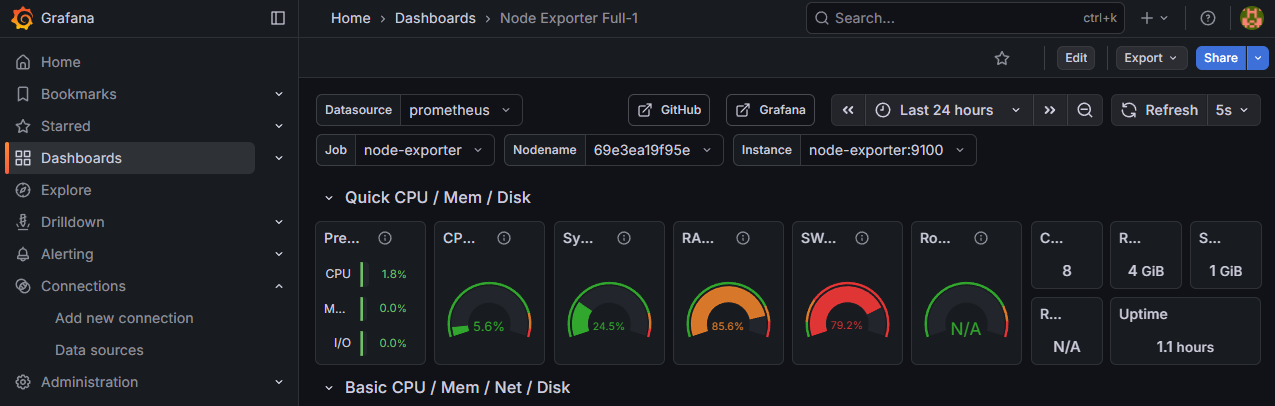1275x406 pixels.
Task: Toggle the sidebar dock icon
Action: (x=278, y=18)
